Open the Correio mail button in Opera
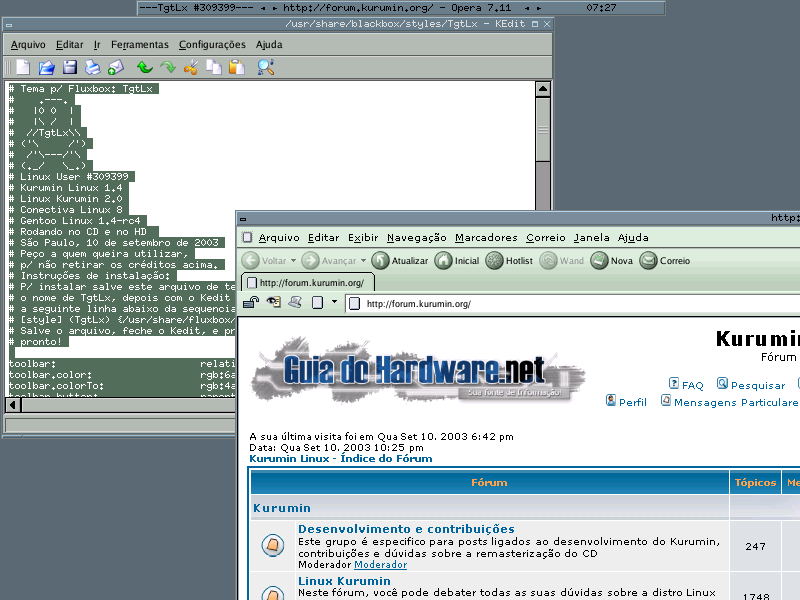 [665, 261]
